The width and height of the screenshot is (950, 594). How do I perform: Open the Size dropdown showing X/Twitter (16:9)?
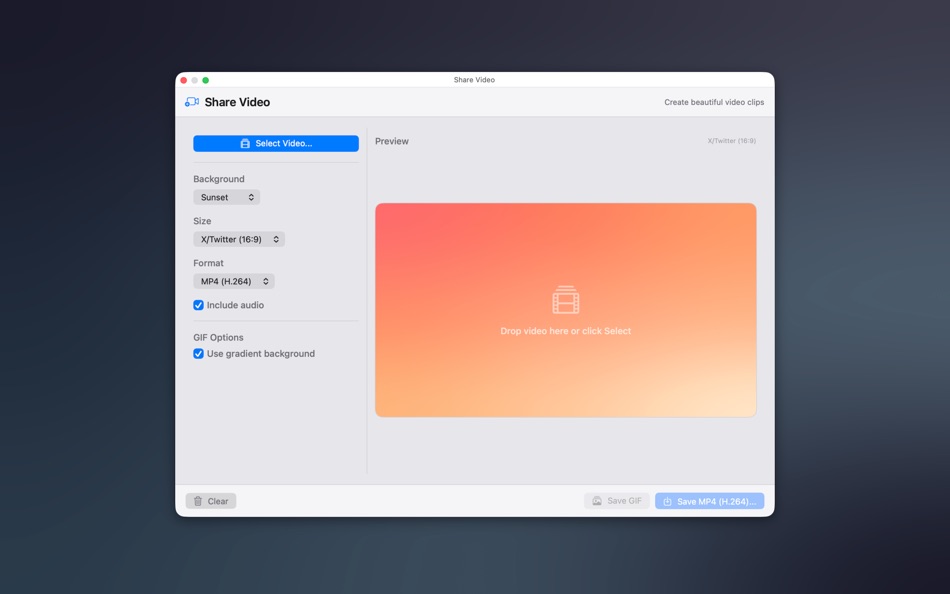click(x=238, y=239)
